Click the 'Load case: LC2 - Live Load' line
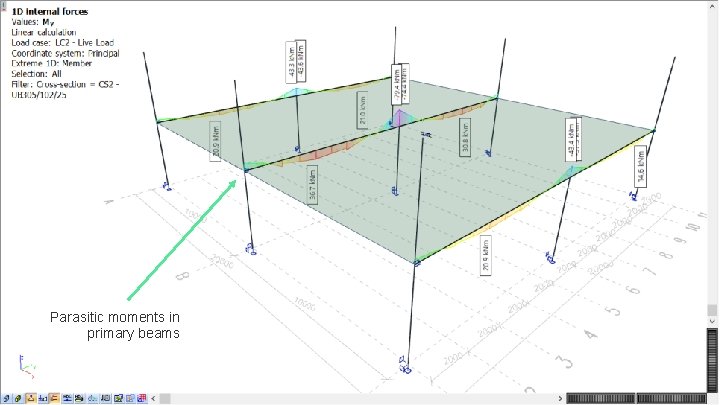This screenshot has width=720, height=405. (x=62, y=42)
